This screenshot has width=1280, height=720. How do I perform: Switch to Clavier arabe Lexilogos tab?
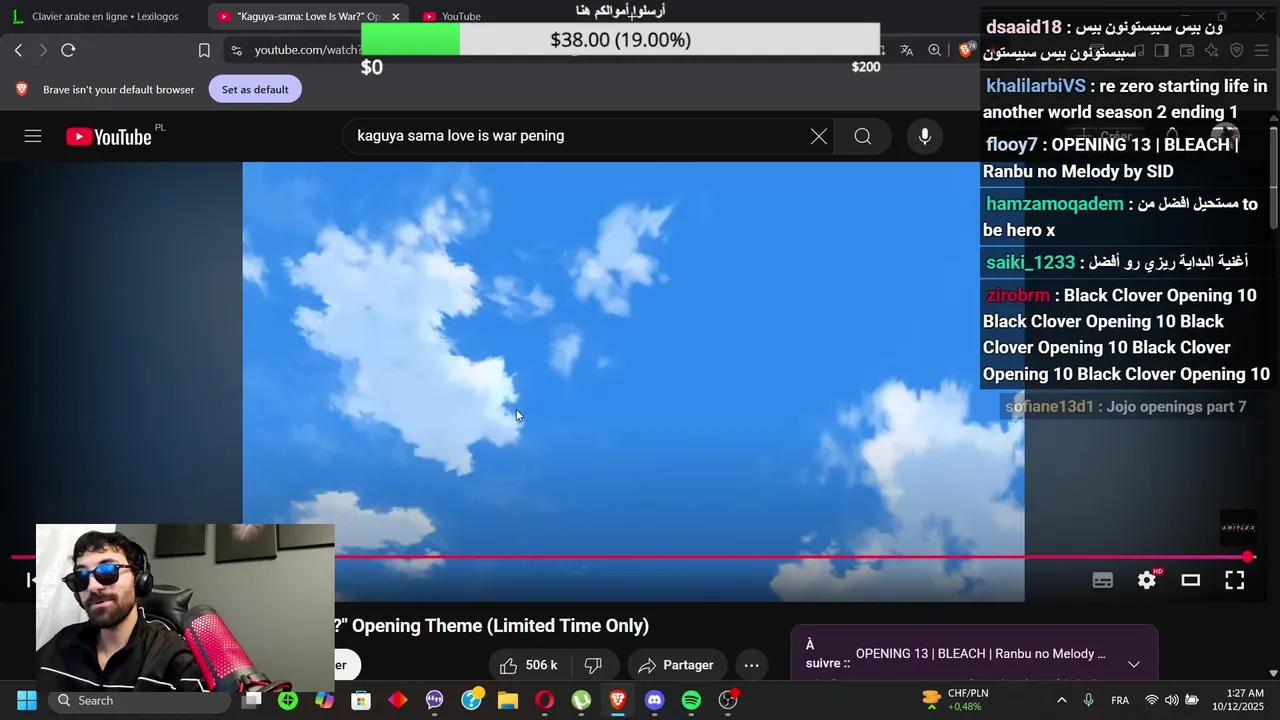coord(105,16)
